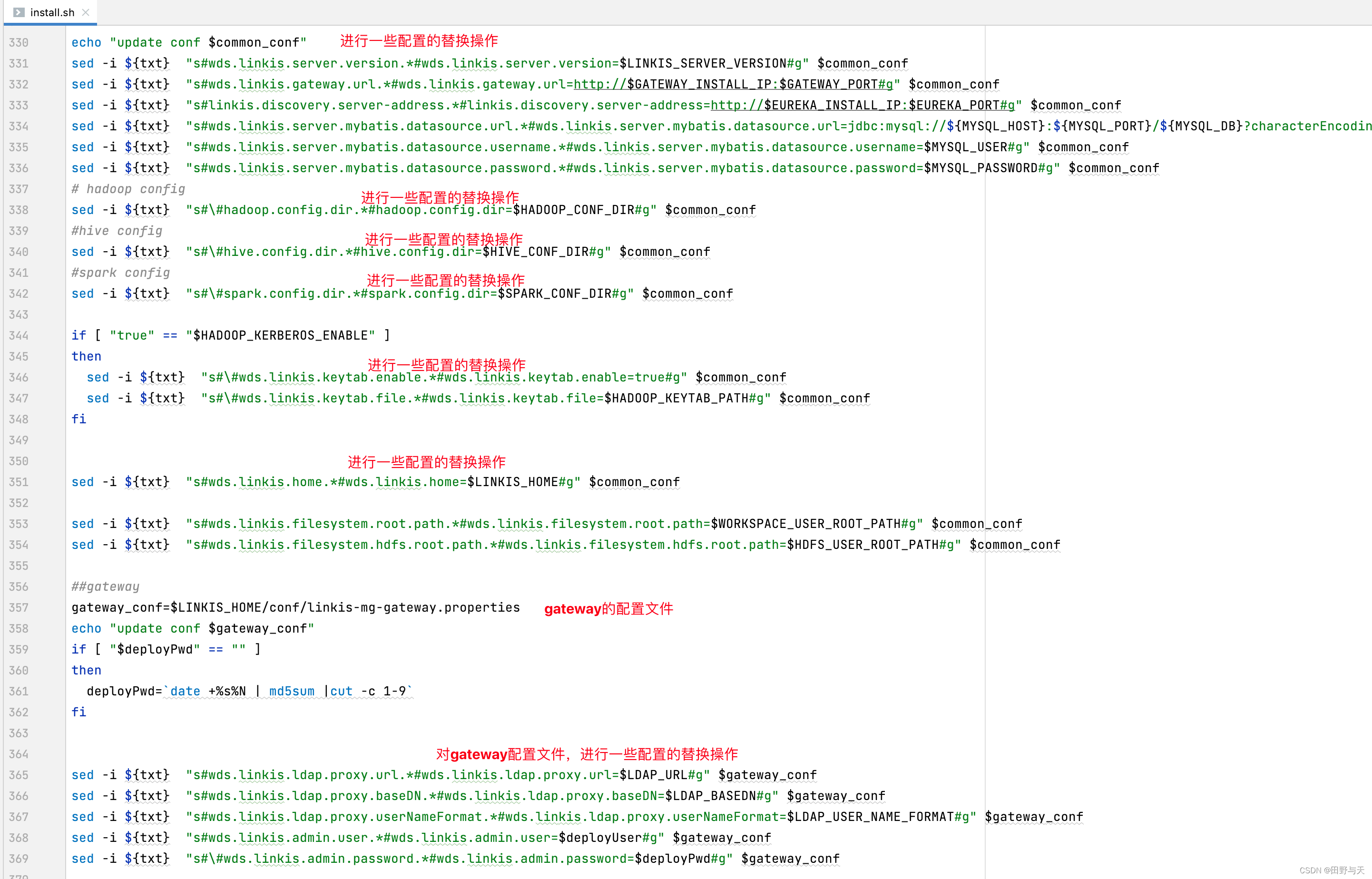Place cursor on '#spark config' comment
1372x879 pixels.
pos(120,273)
